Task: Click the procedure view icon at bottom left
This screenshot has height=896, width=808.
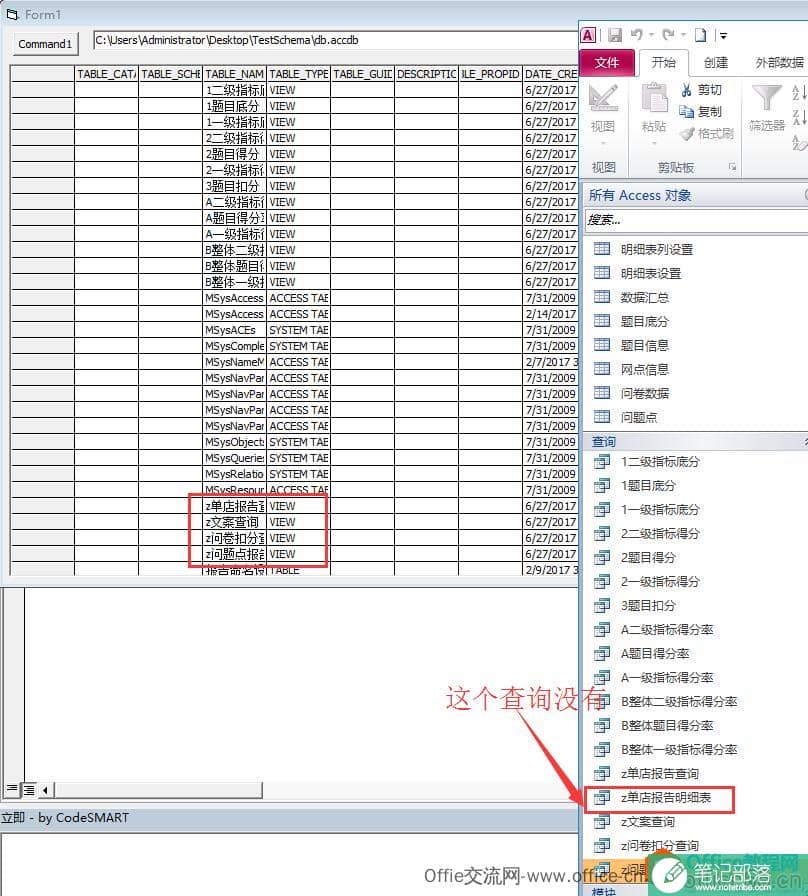Action: pos(11,790)
